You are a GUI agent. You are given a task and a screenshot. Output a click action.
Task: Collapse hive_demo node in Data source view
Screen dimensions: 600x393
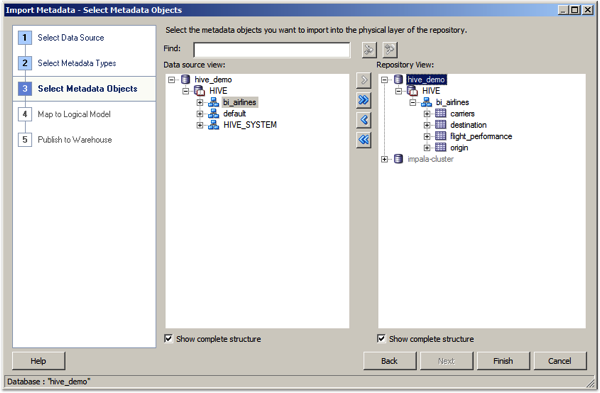click(x=171, y=80)
